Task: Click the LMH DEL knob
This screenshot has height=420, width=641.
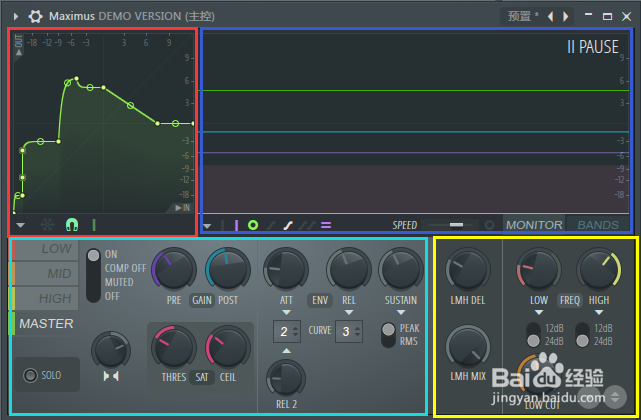Action: coord(468,270)
